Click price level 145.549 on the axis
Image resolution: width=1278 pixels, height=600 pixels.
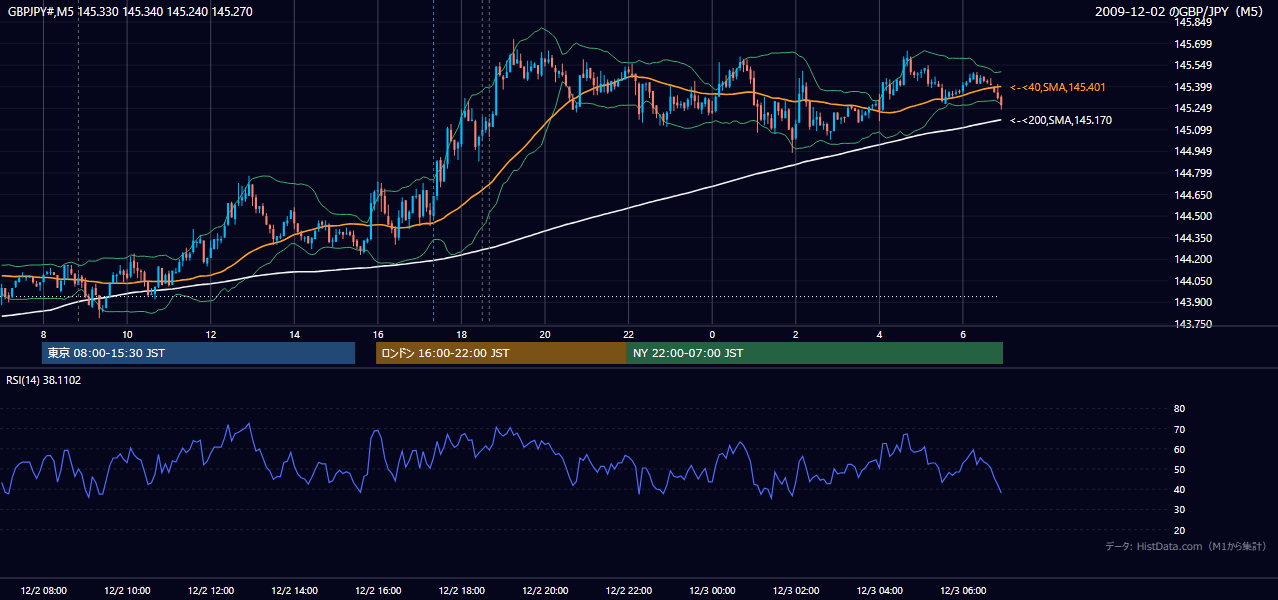click(1192, 66)
